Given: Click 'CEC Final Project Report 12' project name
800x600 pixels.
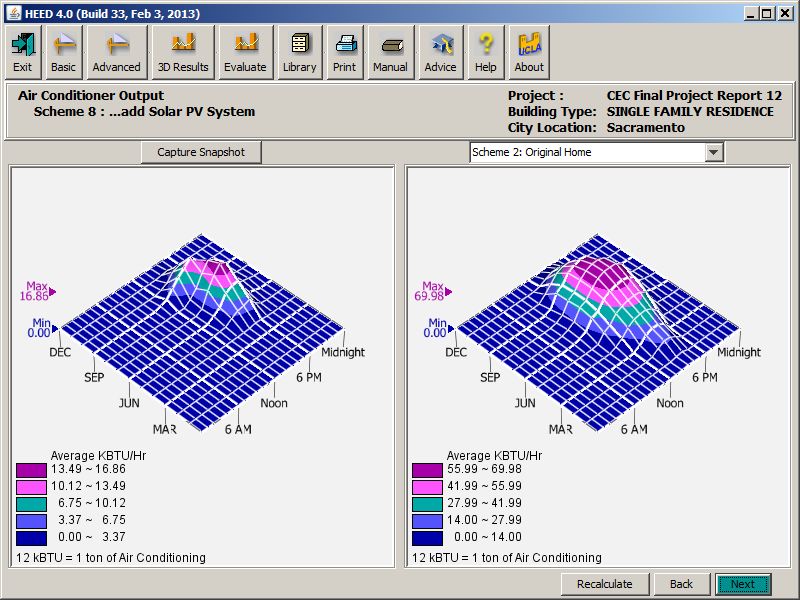Looking at the screenshot, I should pos(694,95).
